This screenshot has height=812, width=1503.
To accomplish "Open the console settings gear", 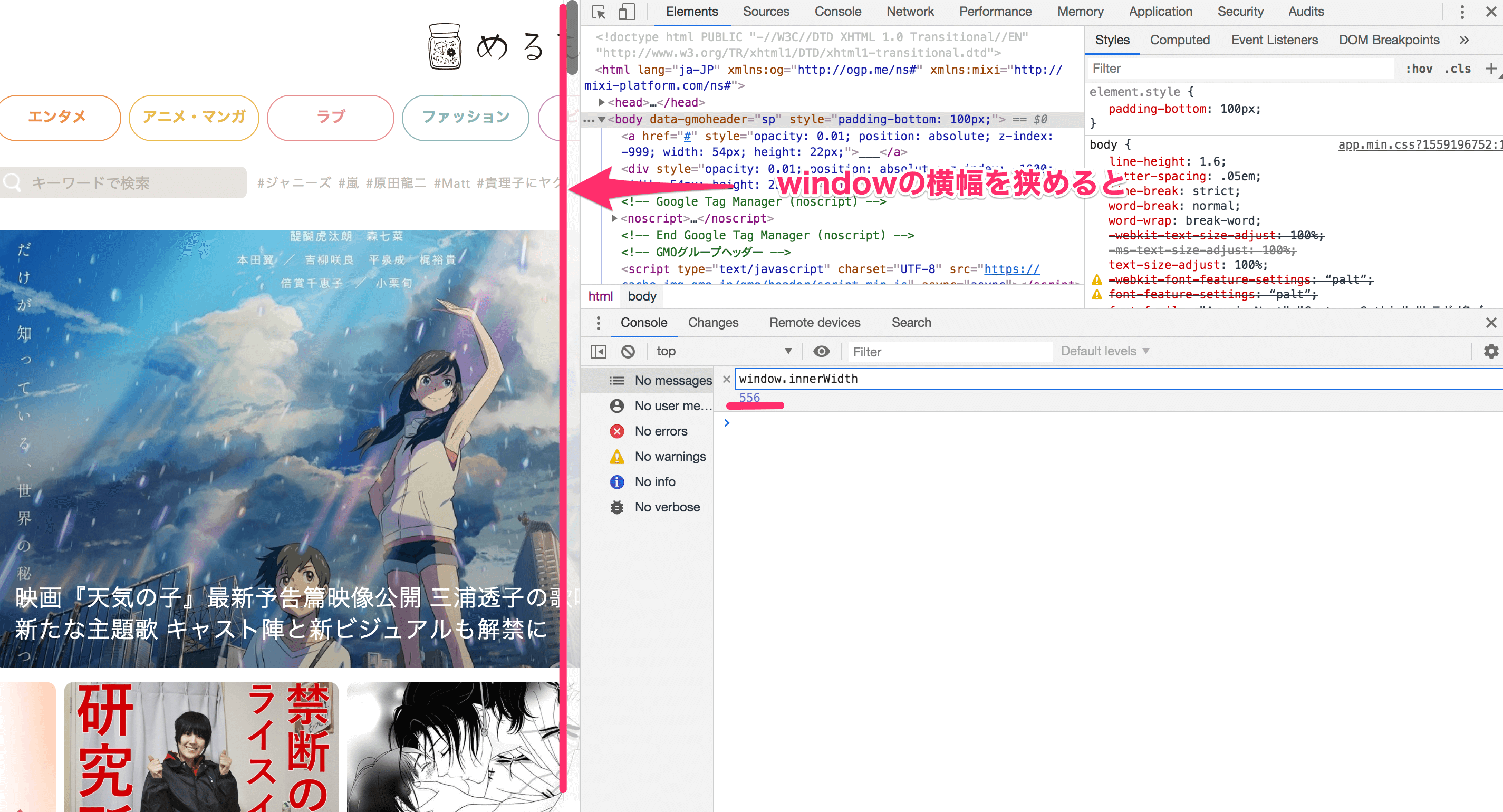I will [x=1491, y=351].
